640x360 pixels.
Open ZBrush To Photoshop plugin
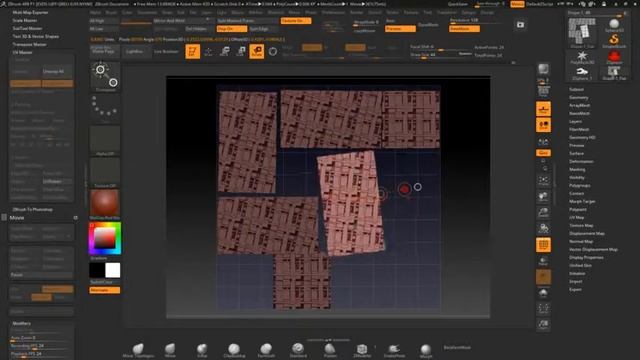click(32, 209)
